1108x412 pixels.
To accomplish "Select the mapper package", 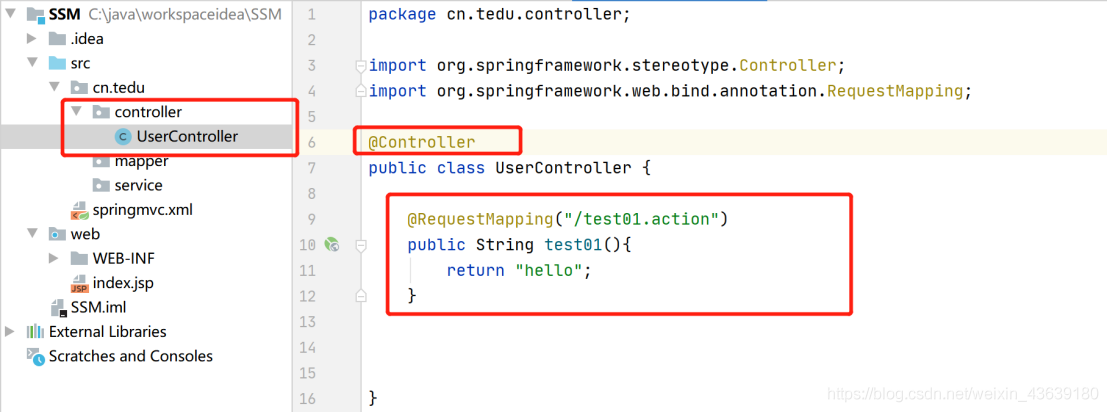I will coord(131,162).
